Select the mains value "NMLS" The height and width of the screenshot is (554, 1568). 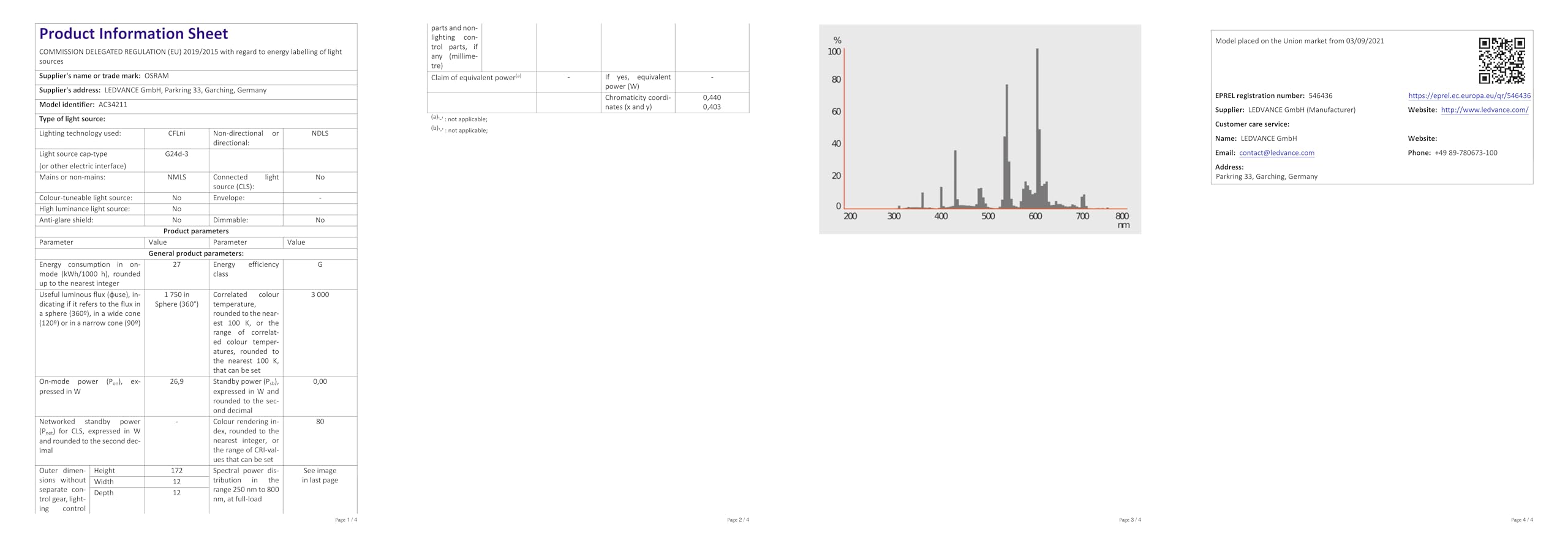coord(177,178)
